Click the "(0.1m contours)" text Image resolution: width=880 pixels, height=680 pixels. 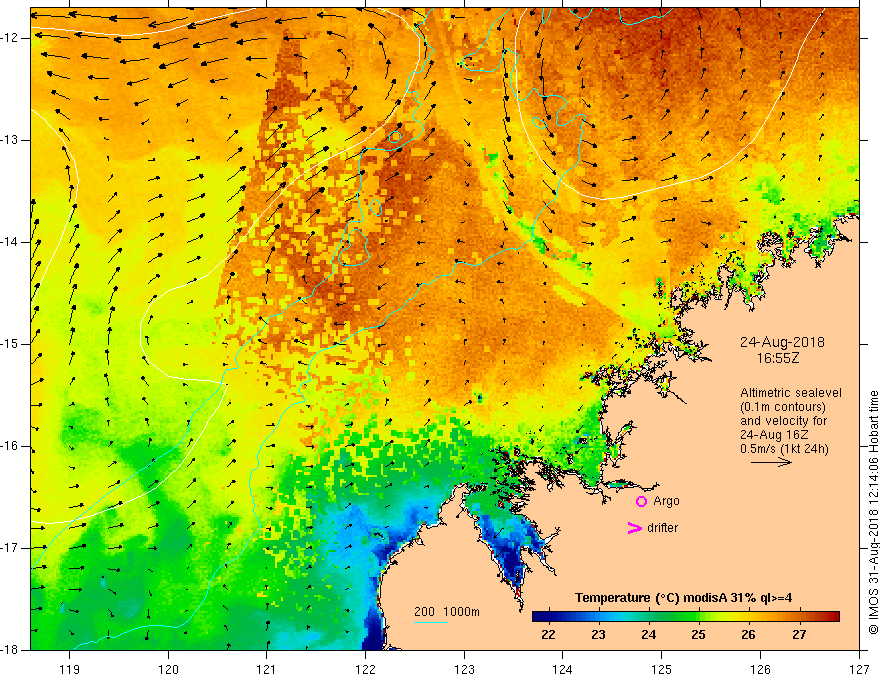click(x=783, y=407)
